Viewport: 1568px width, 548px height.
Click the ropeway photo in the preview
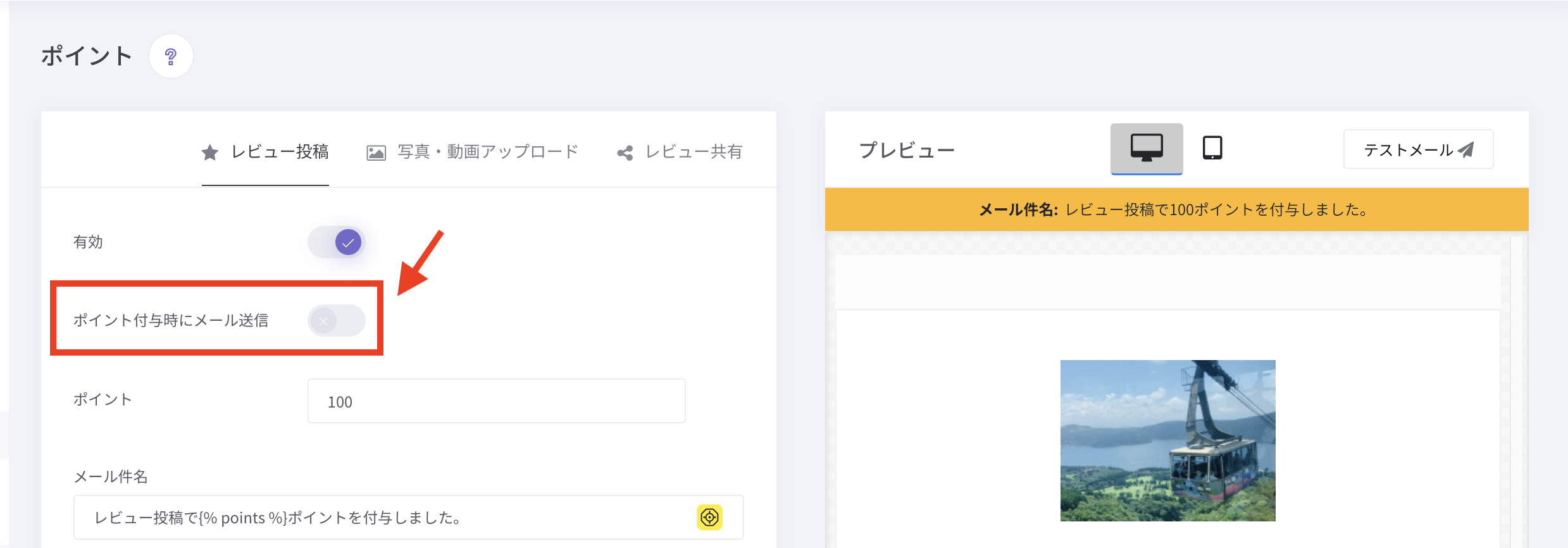pyautogui.click(x=1167, y=440)
